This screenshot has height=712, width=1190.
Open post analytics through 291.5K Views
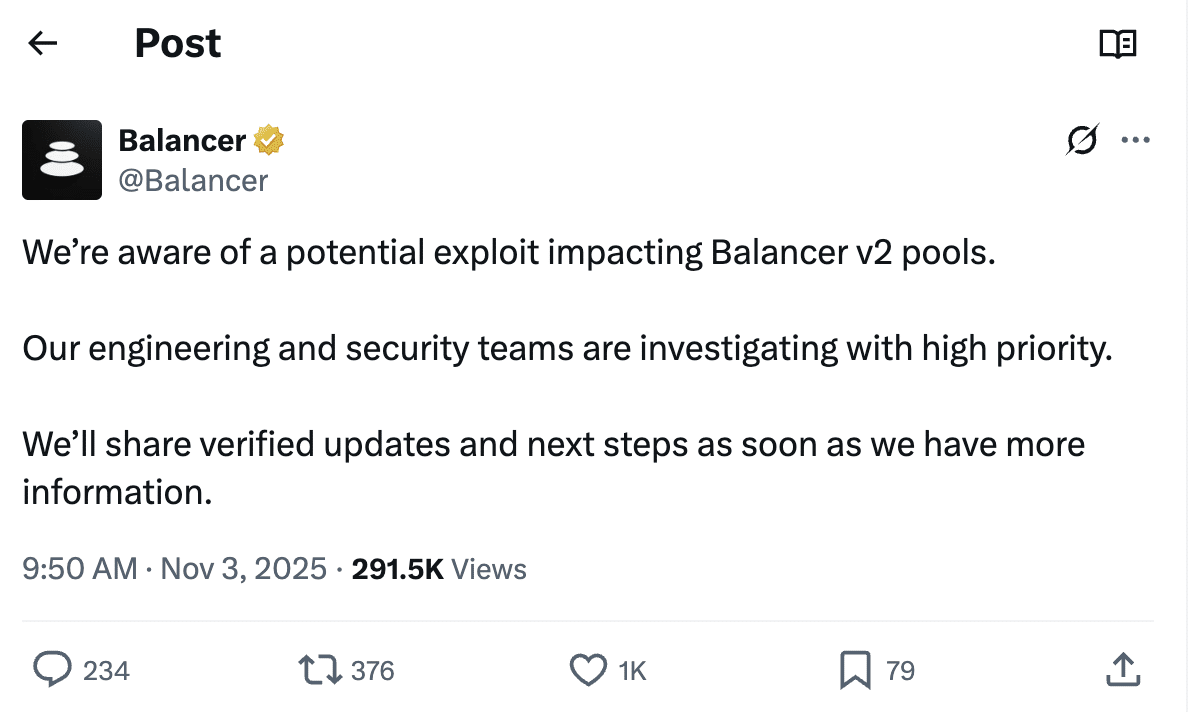(435, 568)
